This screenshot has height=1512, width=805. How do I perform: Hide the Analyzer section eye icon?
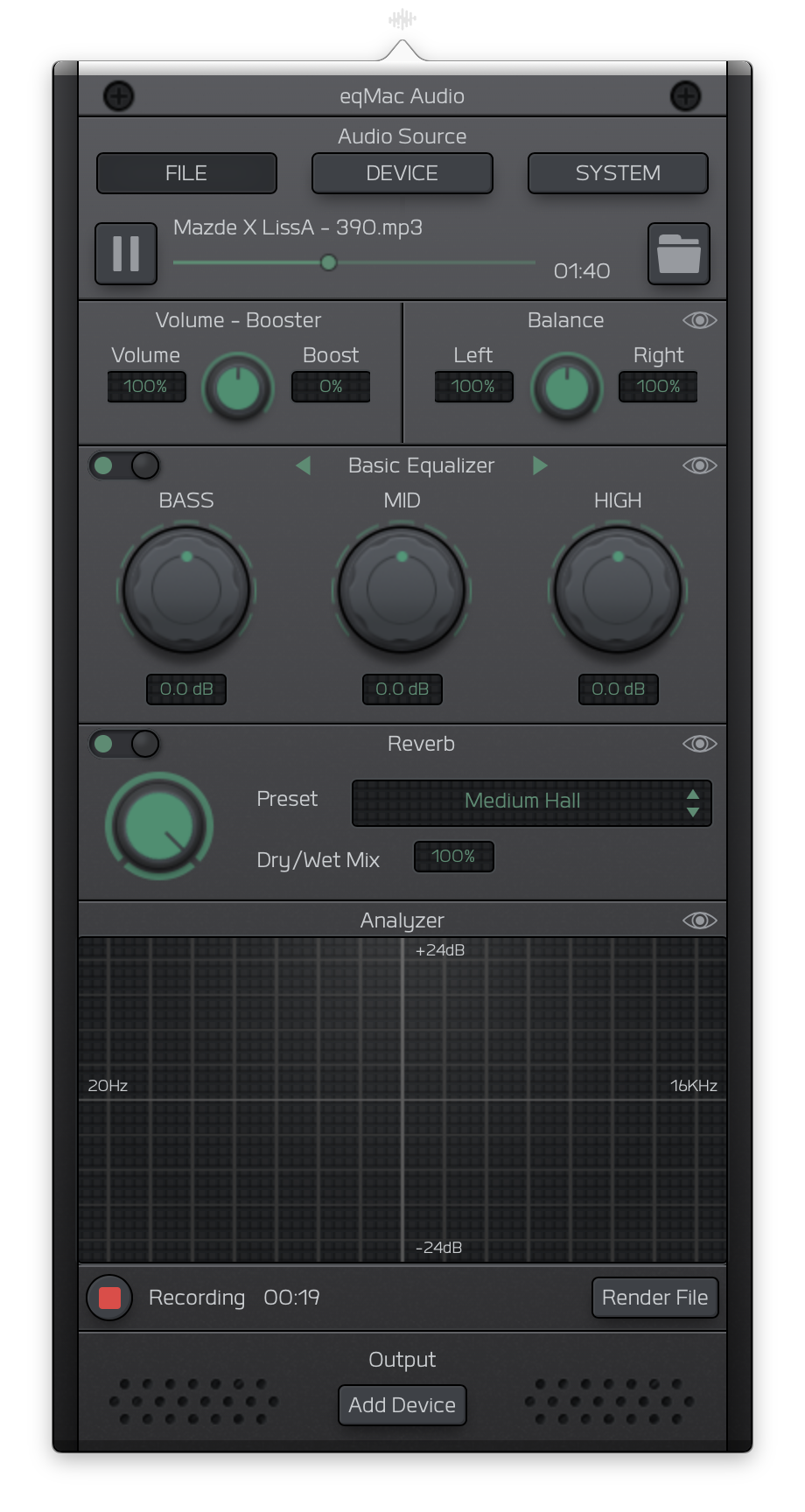tap(700, 920)
